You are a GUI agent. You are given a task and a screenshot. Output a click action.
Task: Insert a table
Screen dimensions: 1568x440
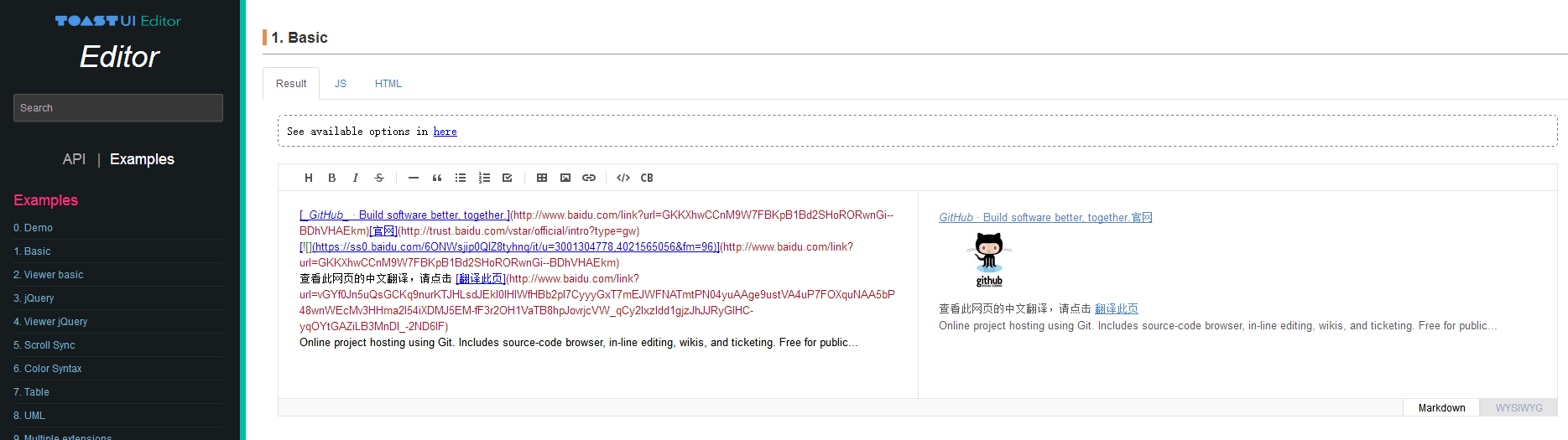click(x=542, y=178)
